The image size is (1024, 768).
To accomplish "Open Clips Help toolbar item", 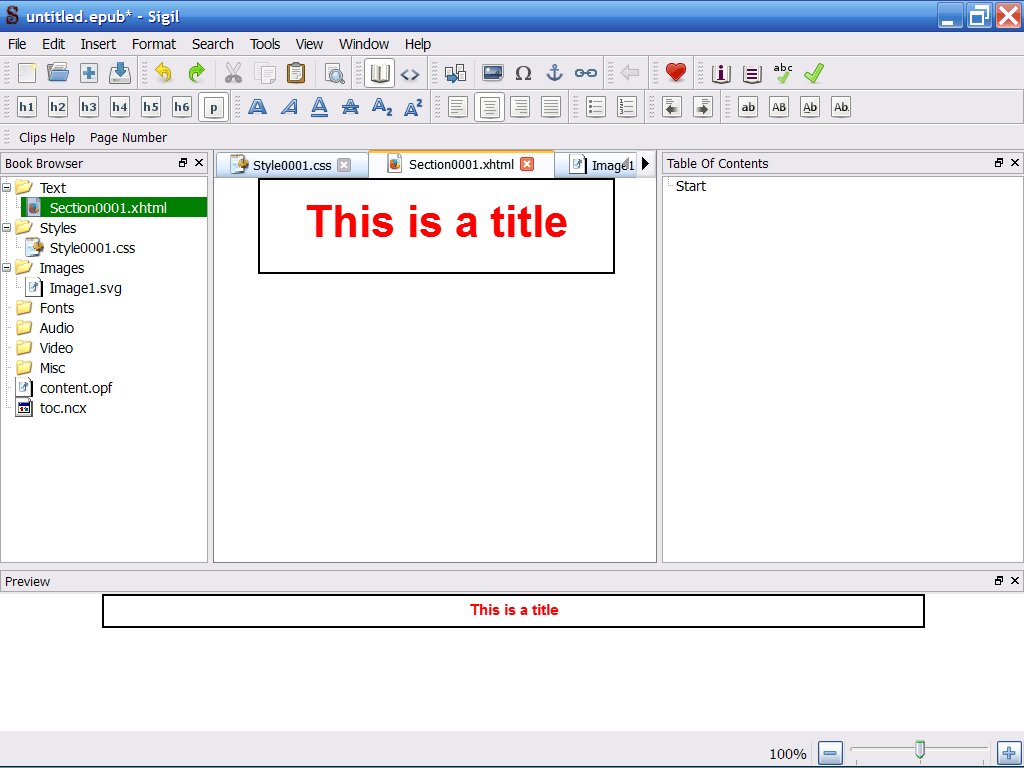I will 47,138.
